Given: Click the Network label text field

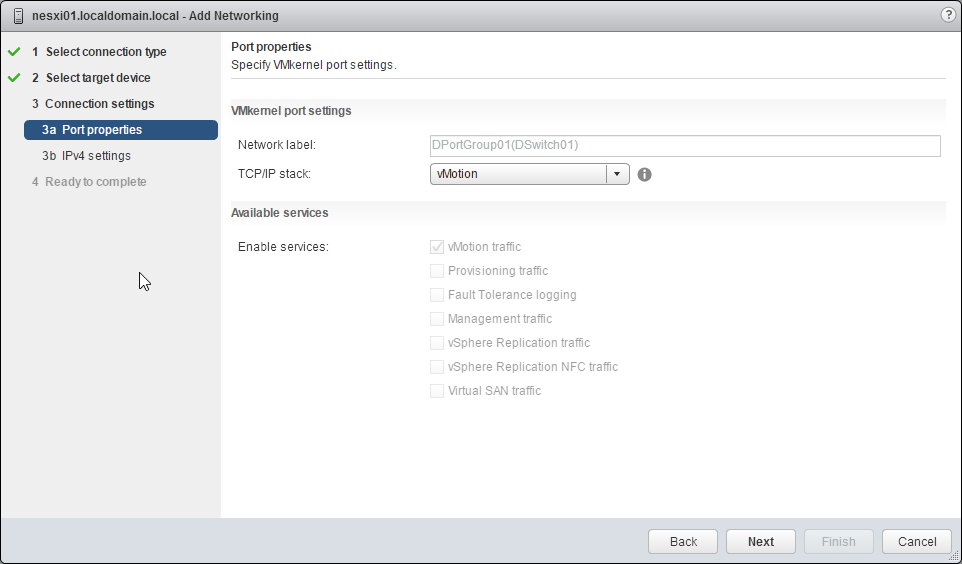Looking at the screenshot, I should (x=685, y=146).
